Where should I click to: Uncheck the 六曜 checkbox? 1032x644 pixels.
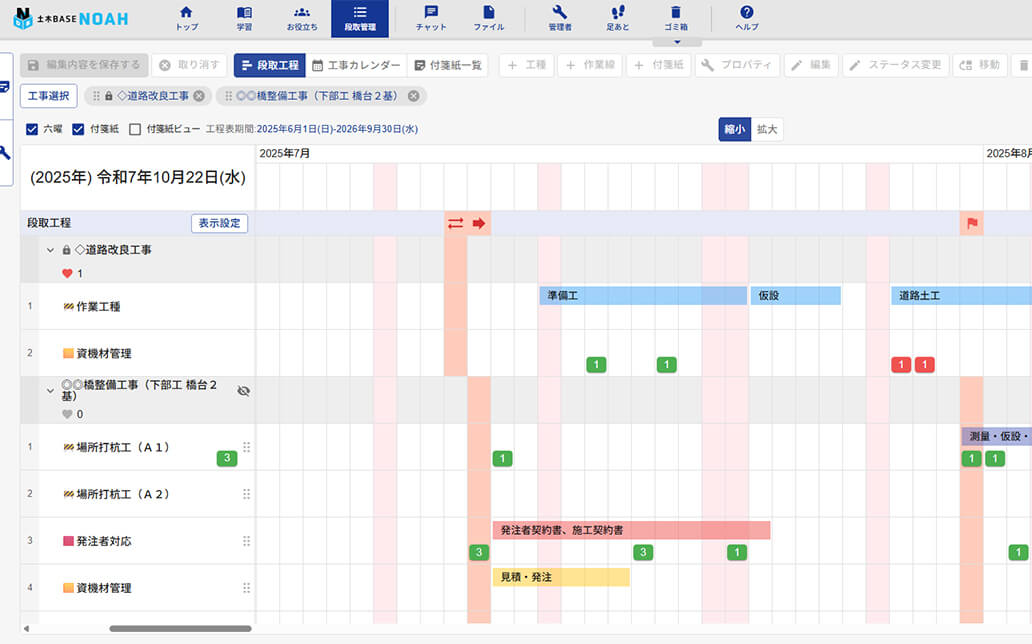(x=32, y=129)
